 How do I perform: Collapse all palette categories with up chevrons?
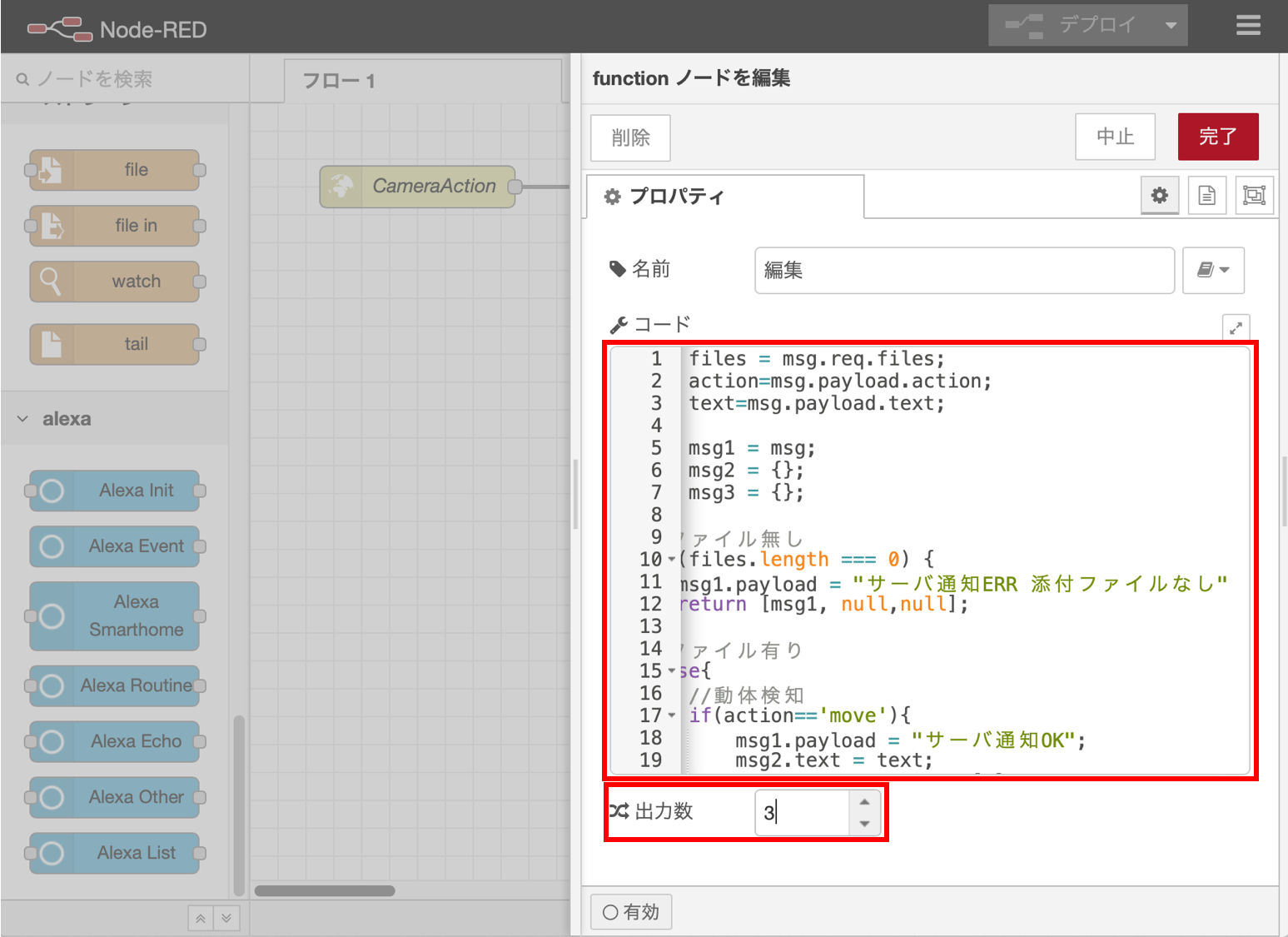point(201,918)
